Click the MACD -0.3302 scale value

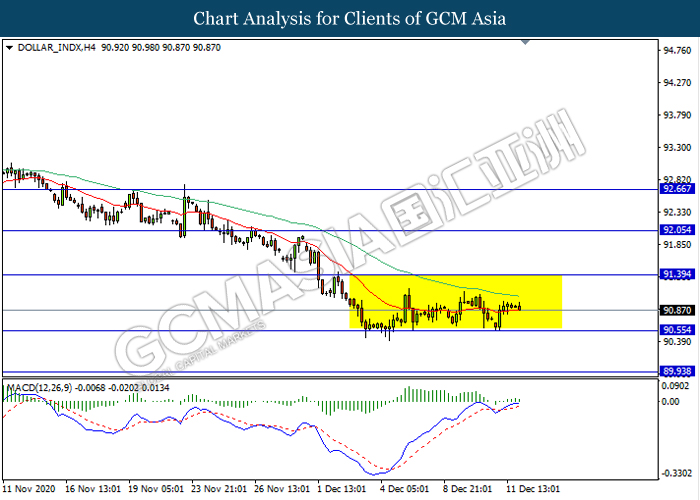(677, 473)
